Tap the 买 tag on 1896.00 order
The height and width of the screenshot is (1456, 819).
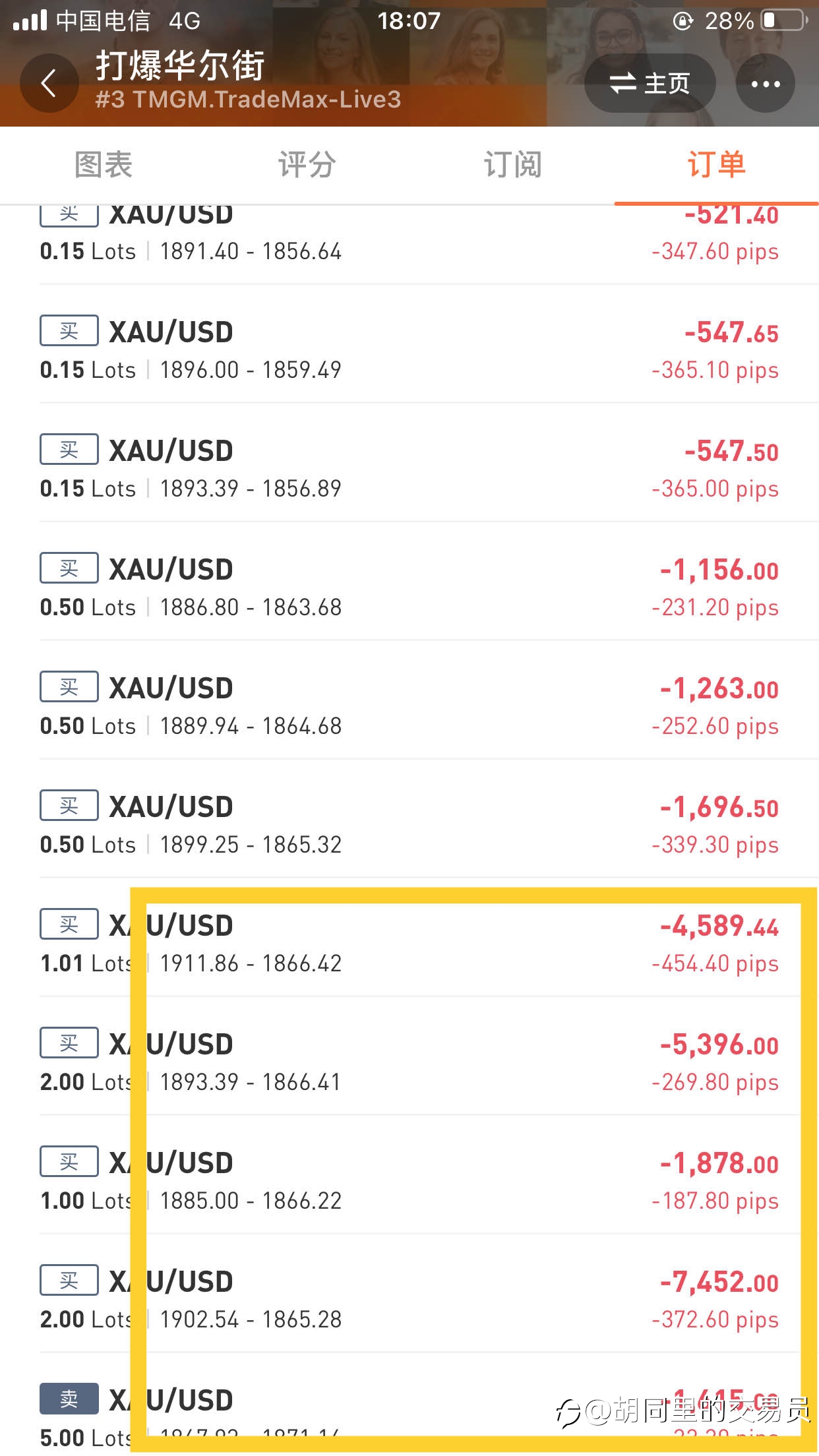click(69, 330)
